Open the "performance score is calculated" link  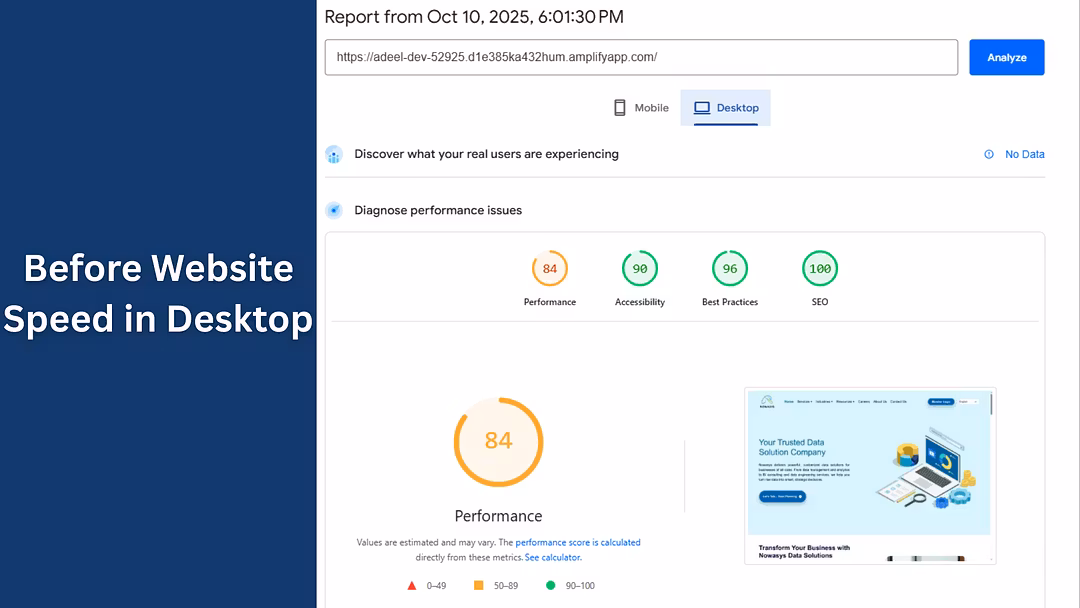pos(578,543)
